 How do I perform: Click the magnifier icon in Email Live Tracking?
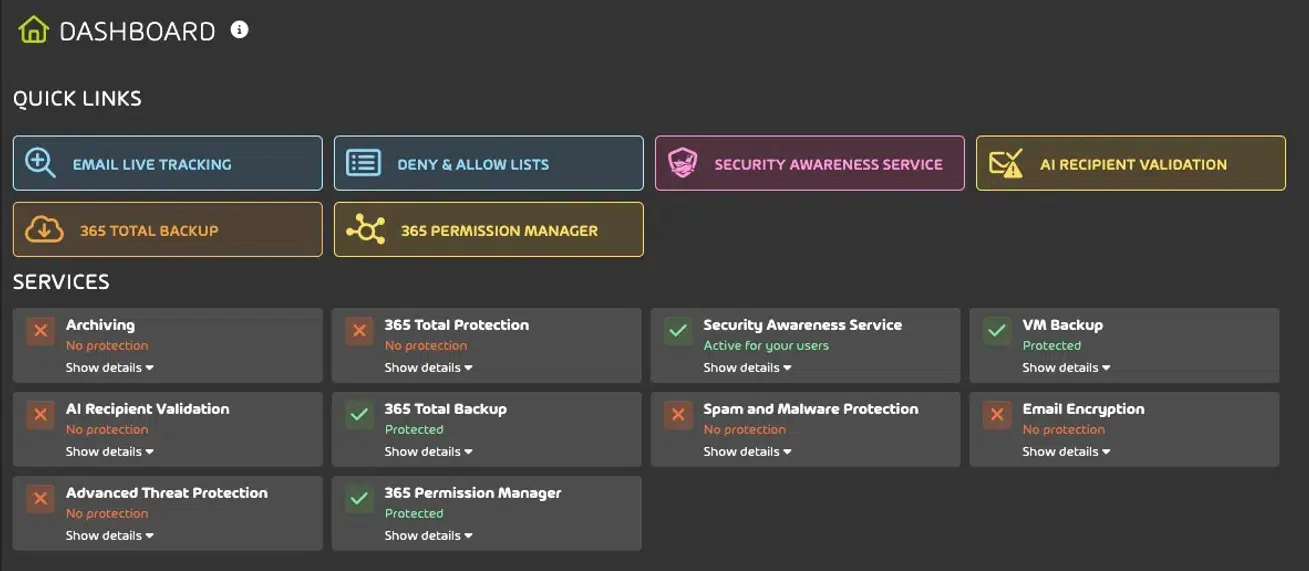click(x=40, y=163)
